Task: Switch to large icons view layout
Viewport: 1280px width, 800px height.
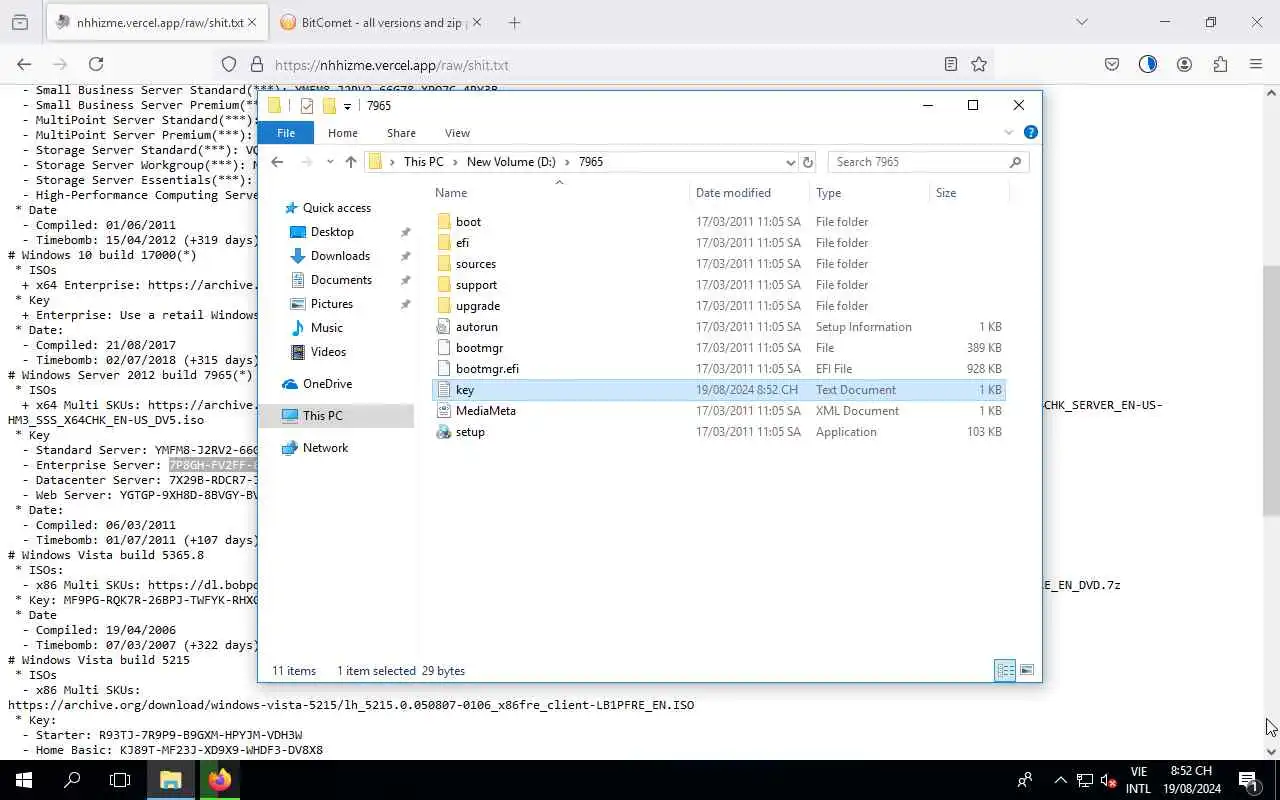Action: 1026,671
